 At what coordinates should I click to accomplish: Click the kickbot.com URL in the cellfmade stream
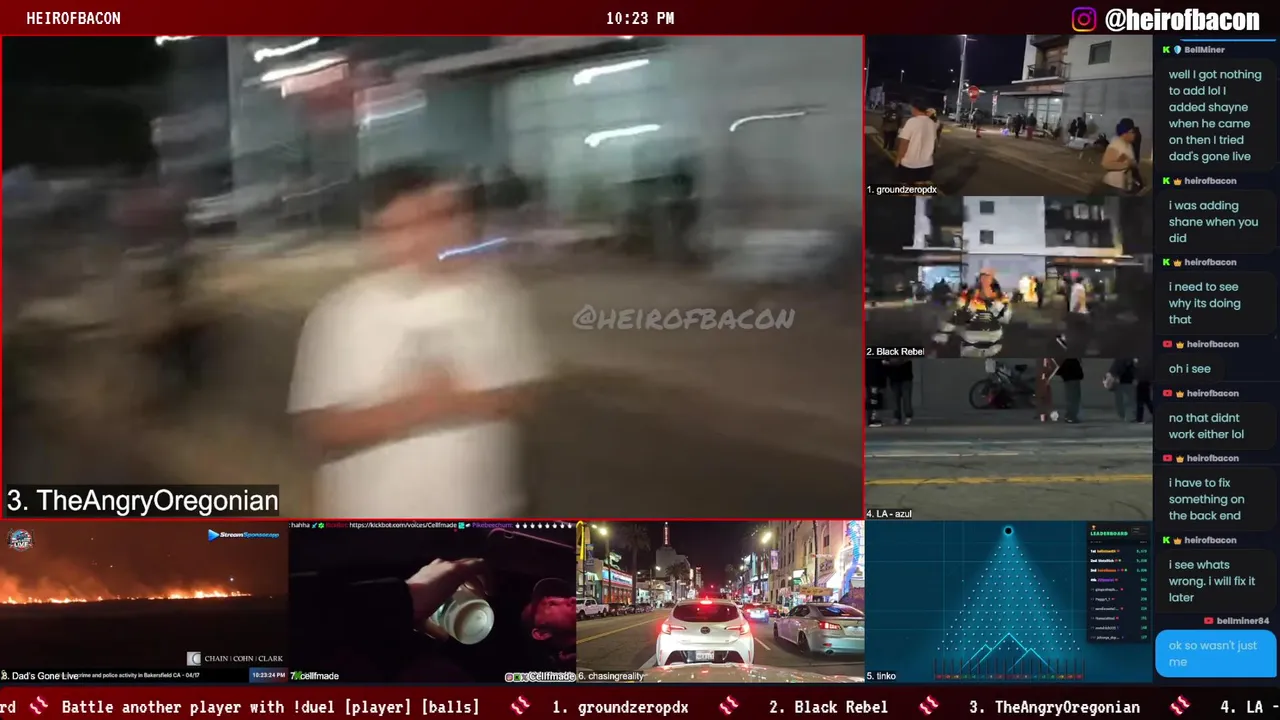coord(402,525)
